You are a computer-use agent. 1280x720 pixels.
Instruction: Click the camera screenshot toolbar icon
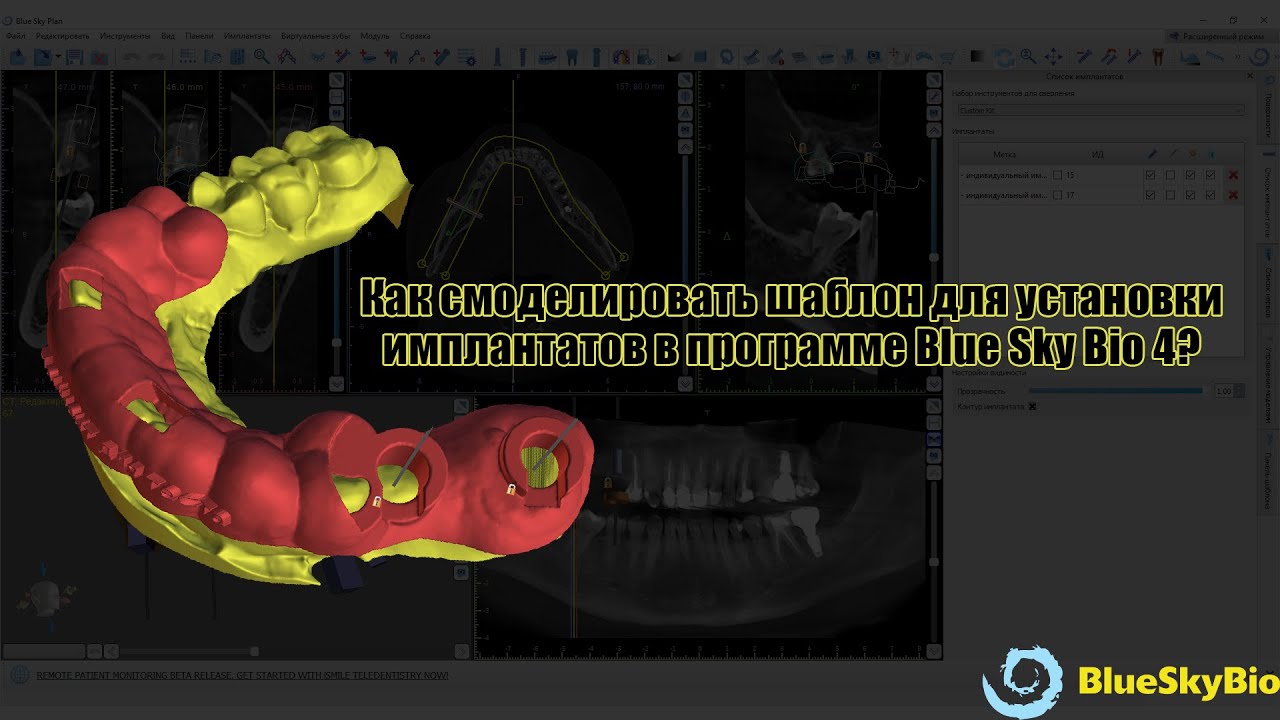pos(874,57)
